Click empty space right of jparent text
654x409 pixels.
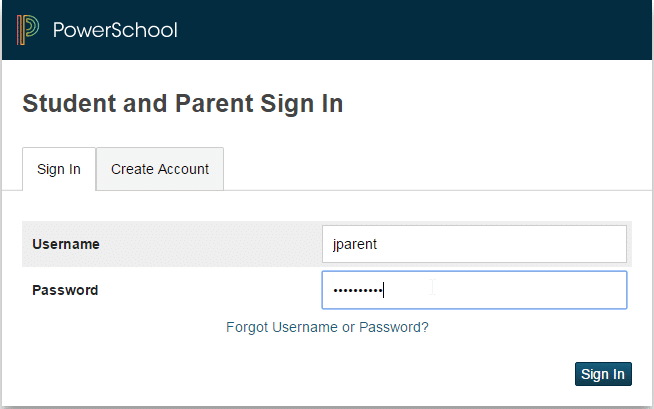click(501, 244)
